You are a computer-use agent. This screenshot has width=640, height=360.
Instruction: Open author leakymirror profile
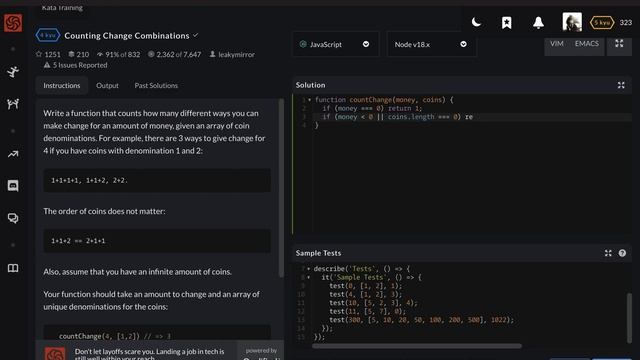pyautogui.click(x=232, y=54)
